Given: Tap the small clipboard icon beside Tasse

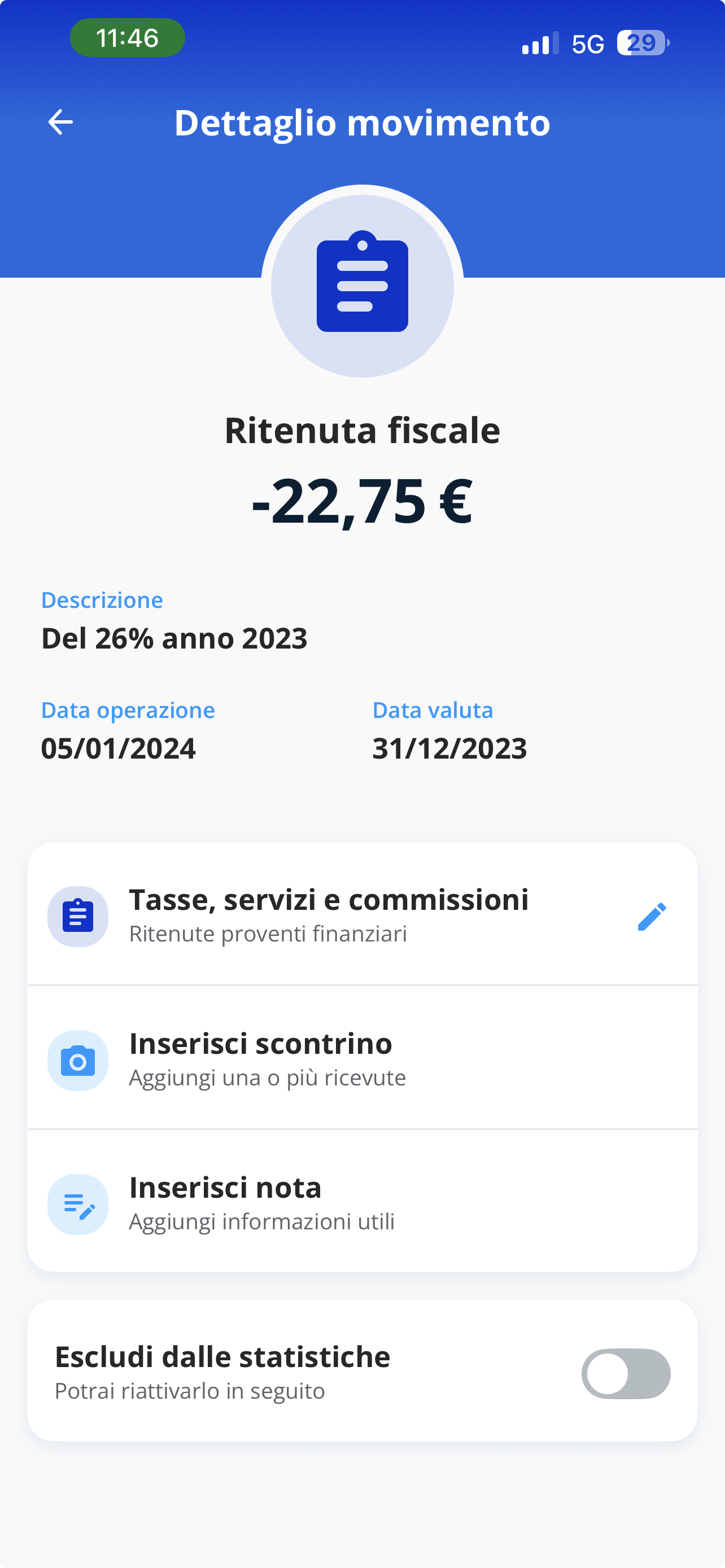Looking at the screenshot, I should (x=78, y=917).
